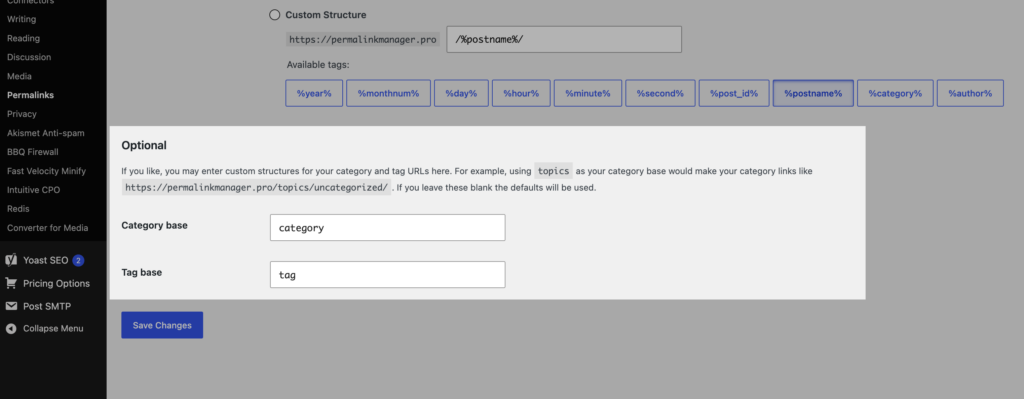Insert the %hour% tag
The height and width of the screenshot is (399, 1024).
tap(521, 93)
